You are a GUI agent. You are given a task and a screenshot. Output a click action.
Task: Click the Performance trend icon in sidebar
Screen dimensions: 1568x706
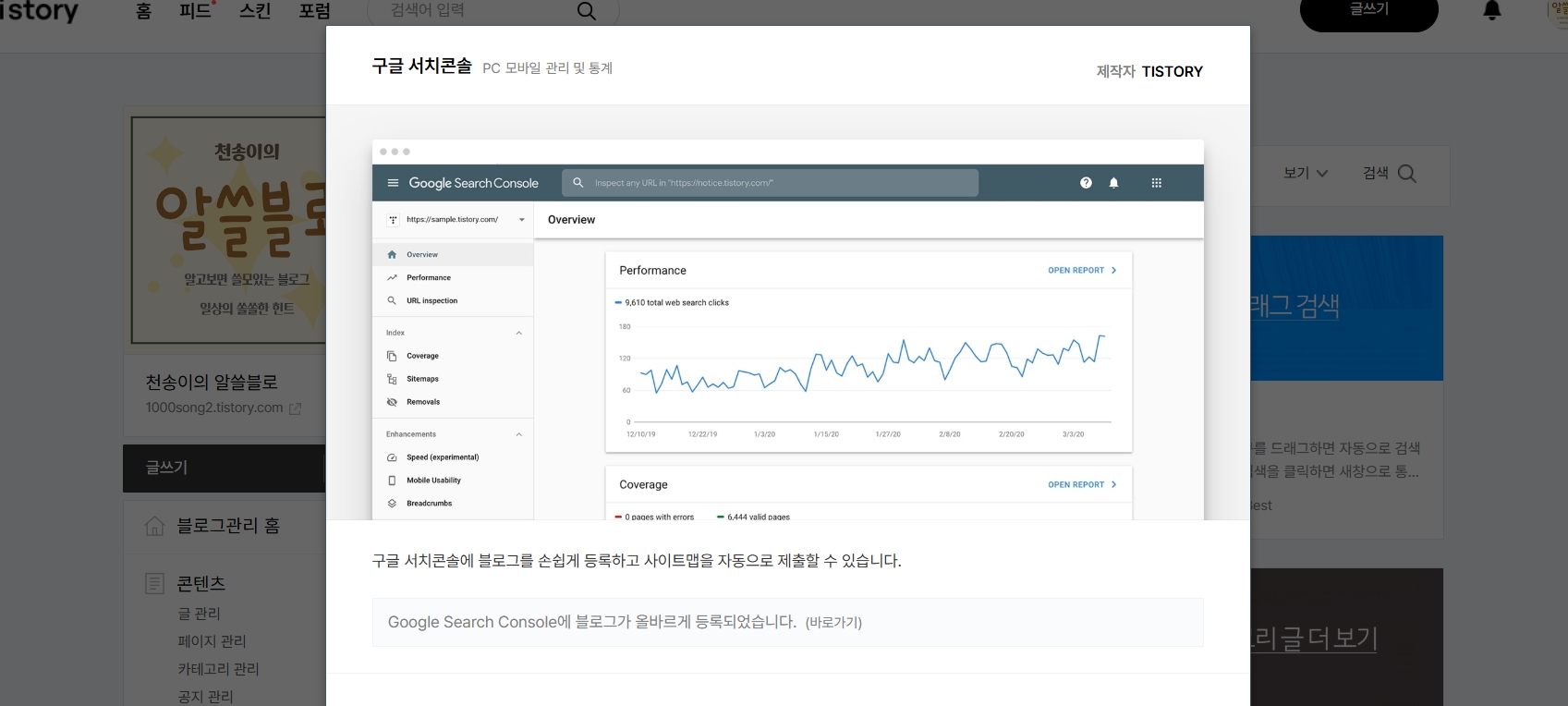pyautogui.click(x=392, y=277)
